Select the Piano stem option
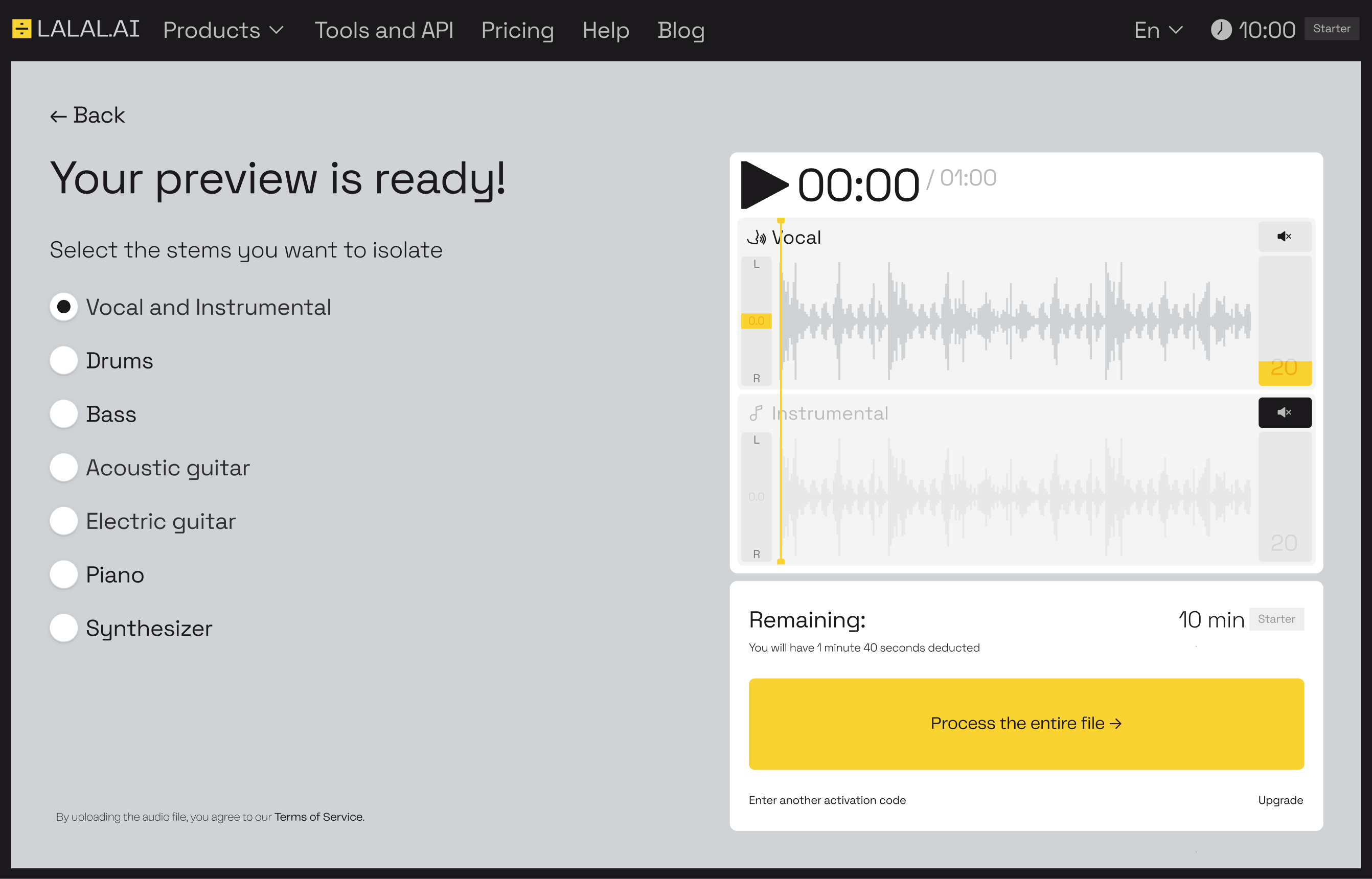Viewport: 1372px width, 879px height. click(64, 574)
